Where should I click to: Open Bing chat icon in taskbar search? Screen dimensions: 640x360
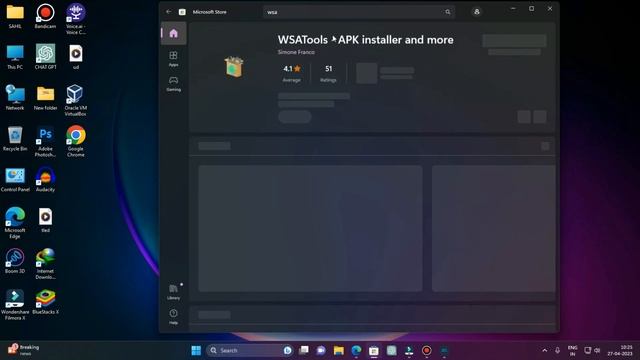tap(287, 350)
